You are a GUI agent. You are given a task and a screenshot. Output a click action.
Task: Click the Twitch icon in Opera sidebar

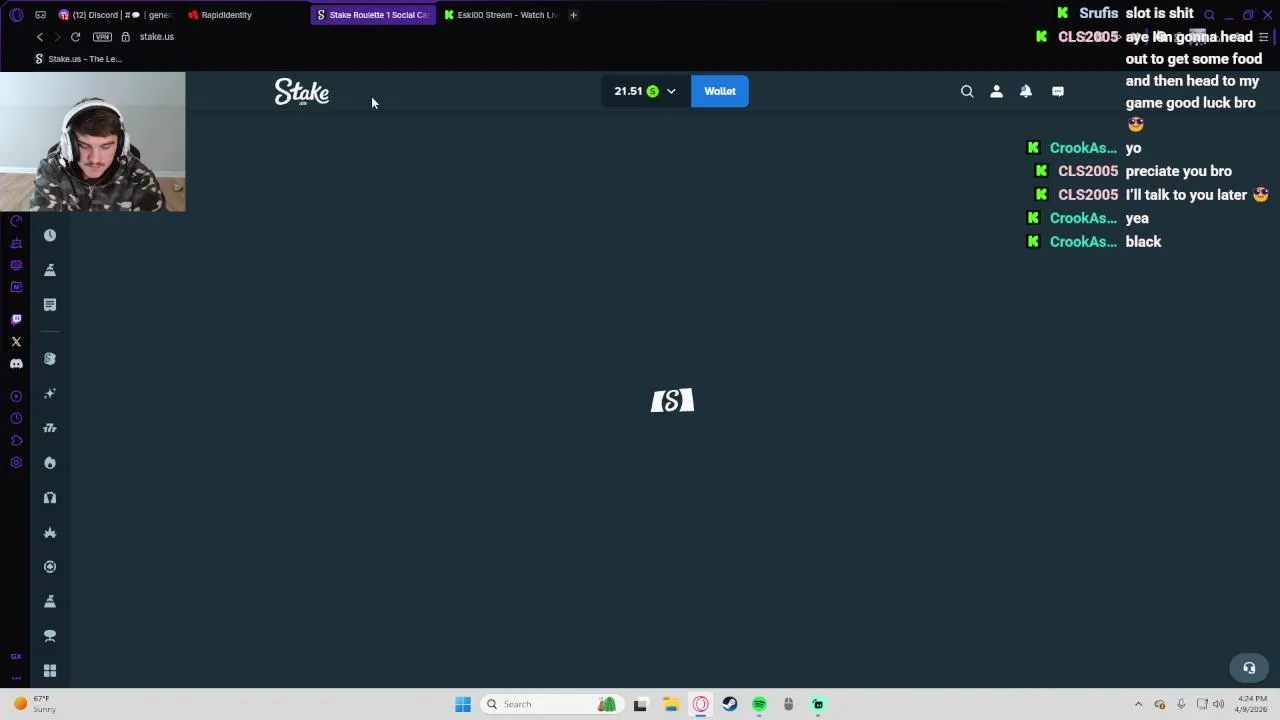click(x=16, y=319)
